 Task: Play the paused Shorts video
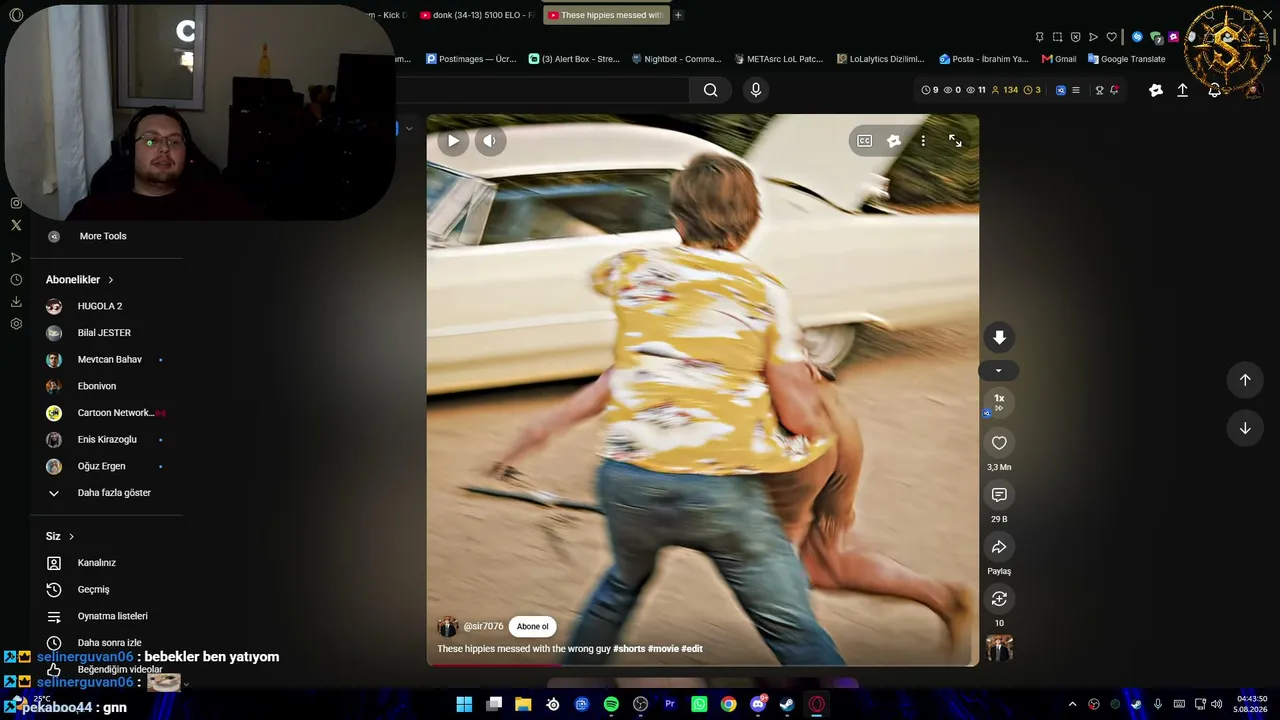pyautogui.click(x=453, y=141)
